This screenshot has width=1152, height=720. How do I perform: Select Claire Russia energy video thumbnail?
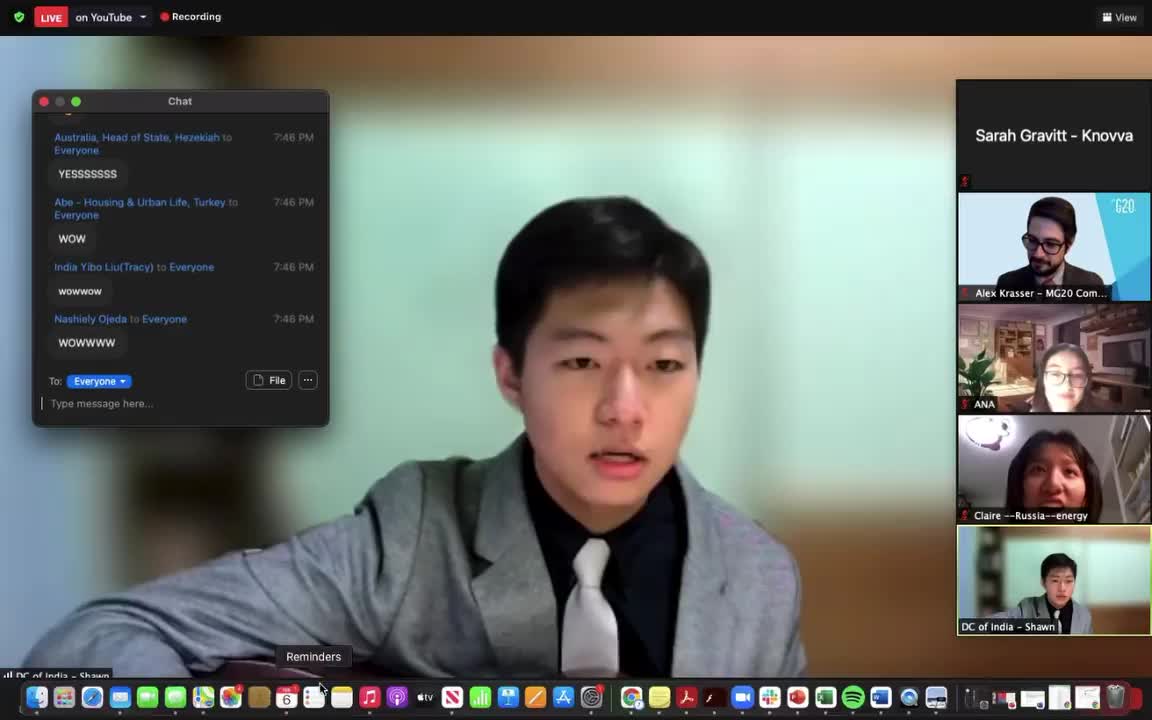click(1054, 469)
